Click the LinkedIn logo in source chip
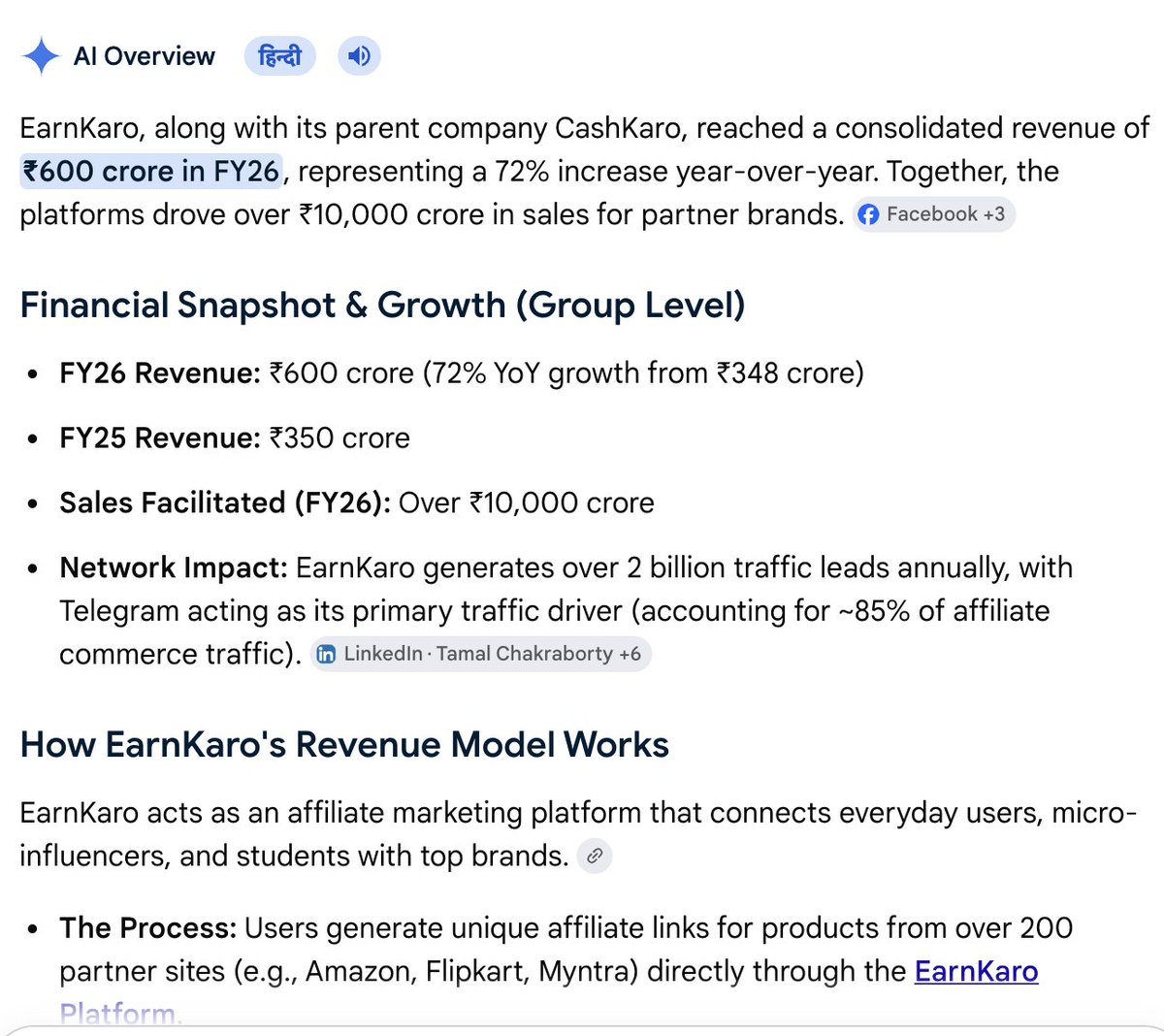 coord(327,654)
